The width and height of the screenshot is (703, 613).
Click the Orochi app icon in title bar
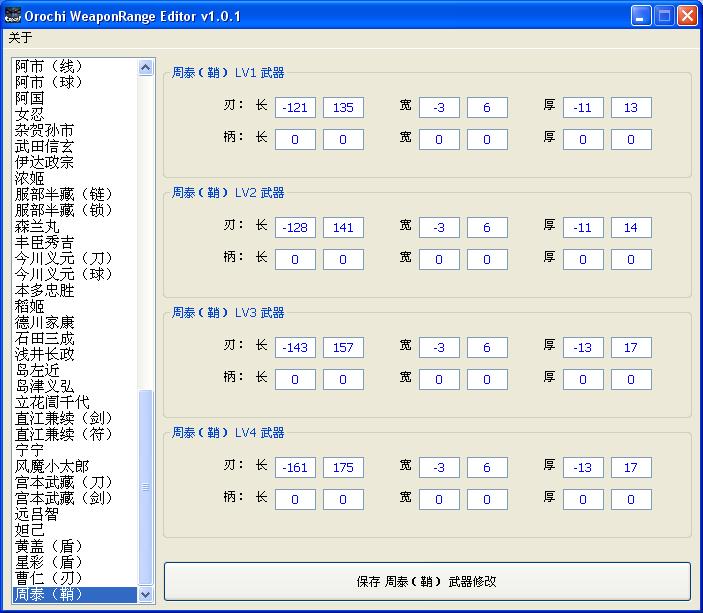click(x=12, y=16)
